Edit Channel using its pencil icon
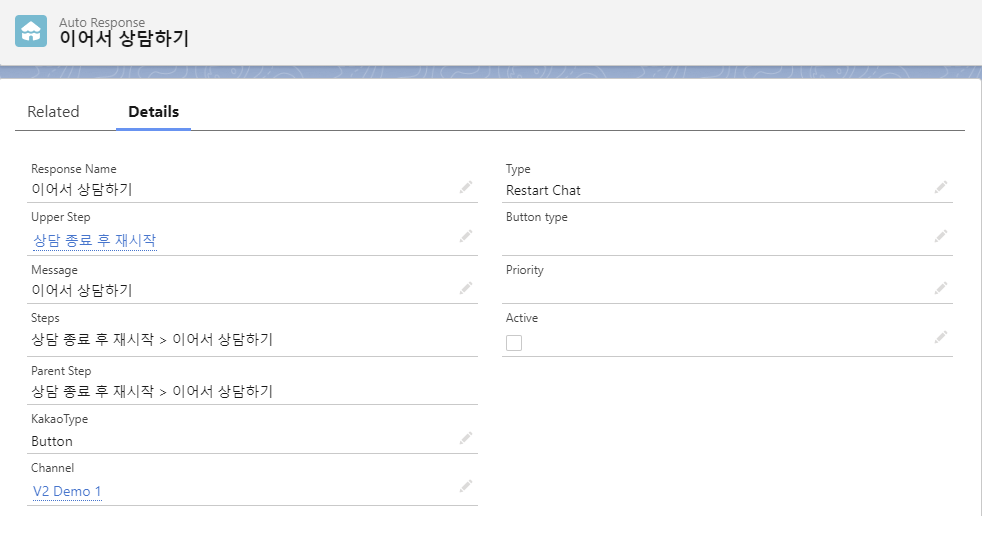 (465, 486)
